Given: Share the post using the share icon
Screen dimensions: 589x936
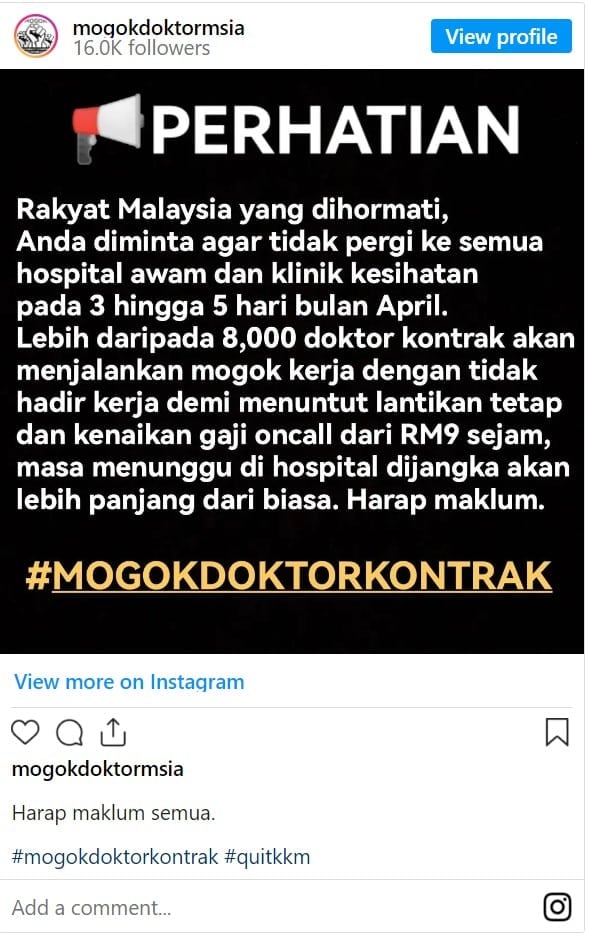Looking at the screenshot, I should click(113, 732).
